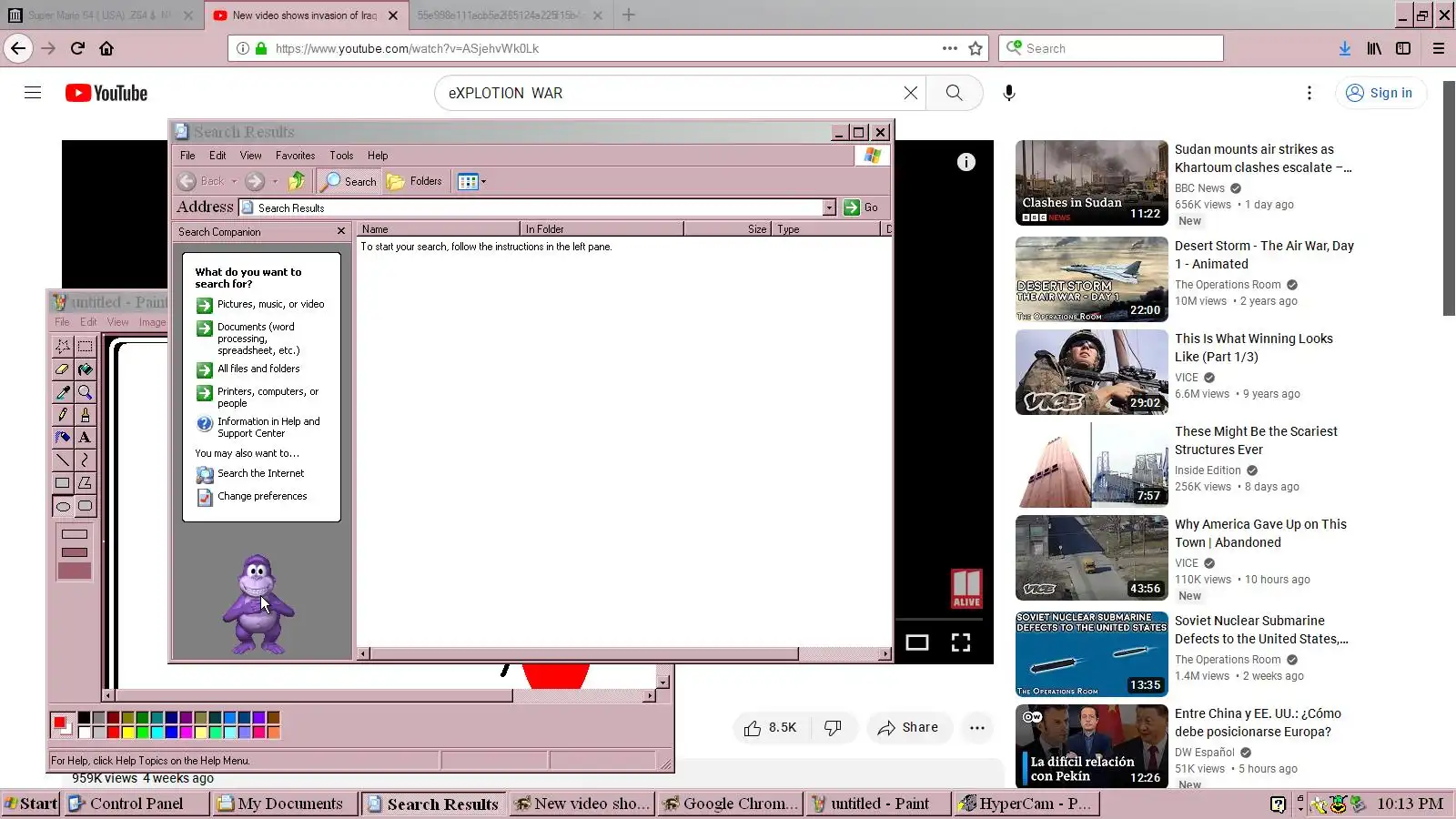The height and width of the screenshot is (819, 1456).
Task: Clear the YouTube search box text
Action: [x=910, y=93]
